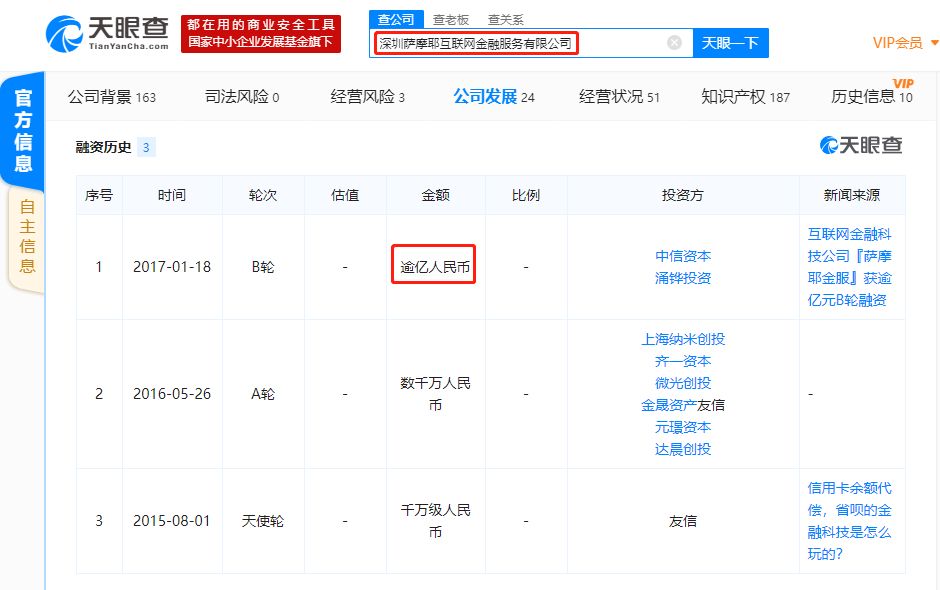Select the investor text 友信 in row 3
This screenshot has width=940, height=590.
pyautogui.click(x=683, y=521)
